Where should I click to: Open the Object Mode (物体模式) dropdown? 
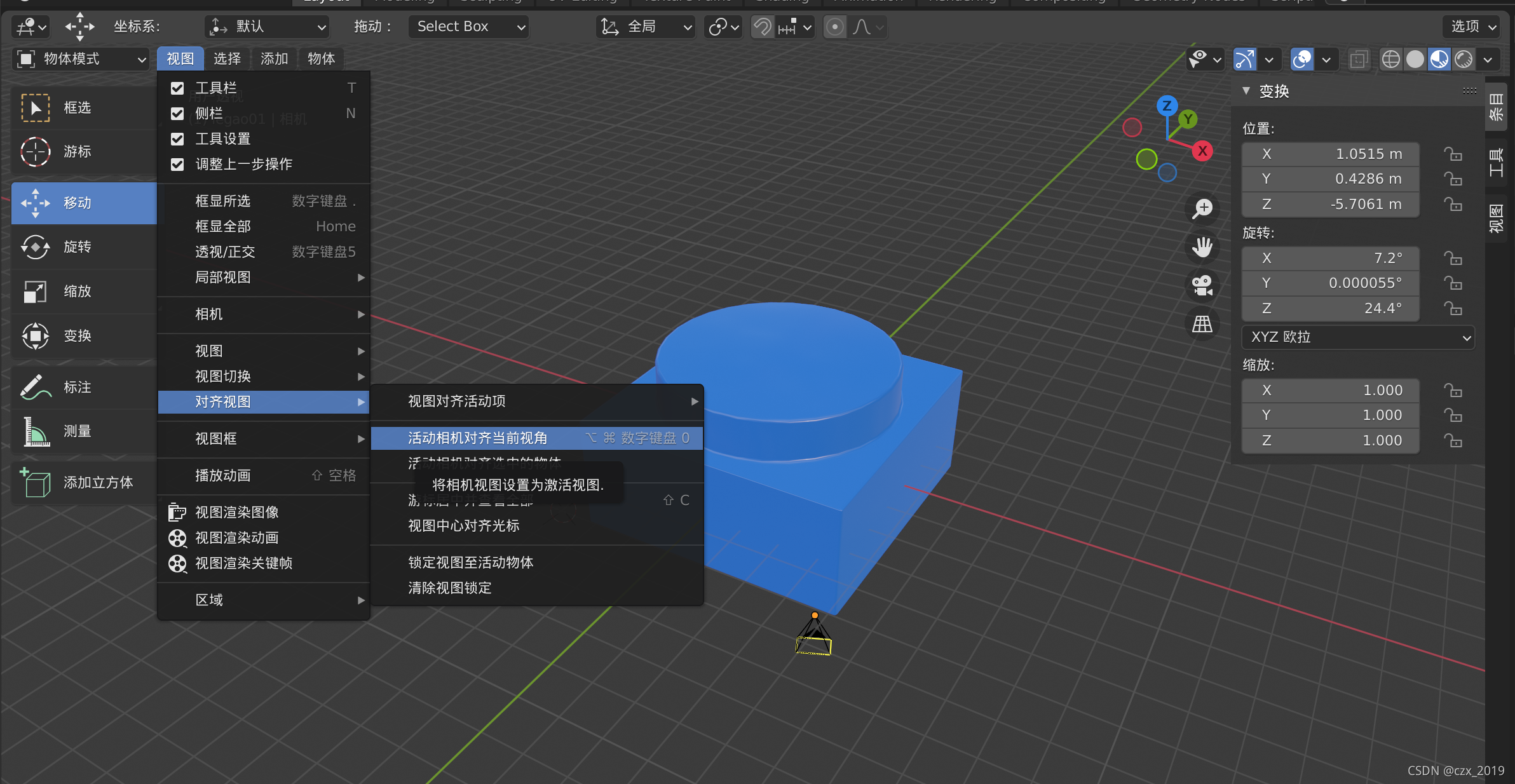coord(81,59)
